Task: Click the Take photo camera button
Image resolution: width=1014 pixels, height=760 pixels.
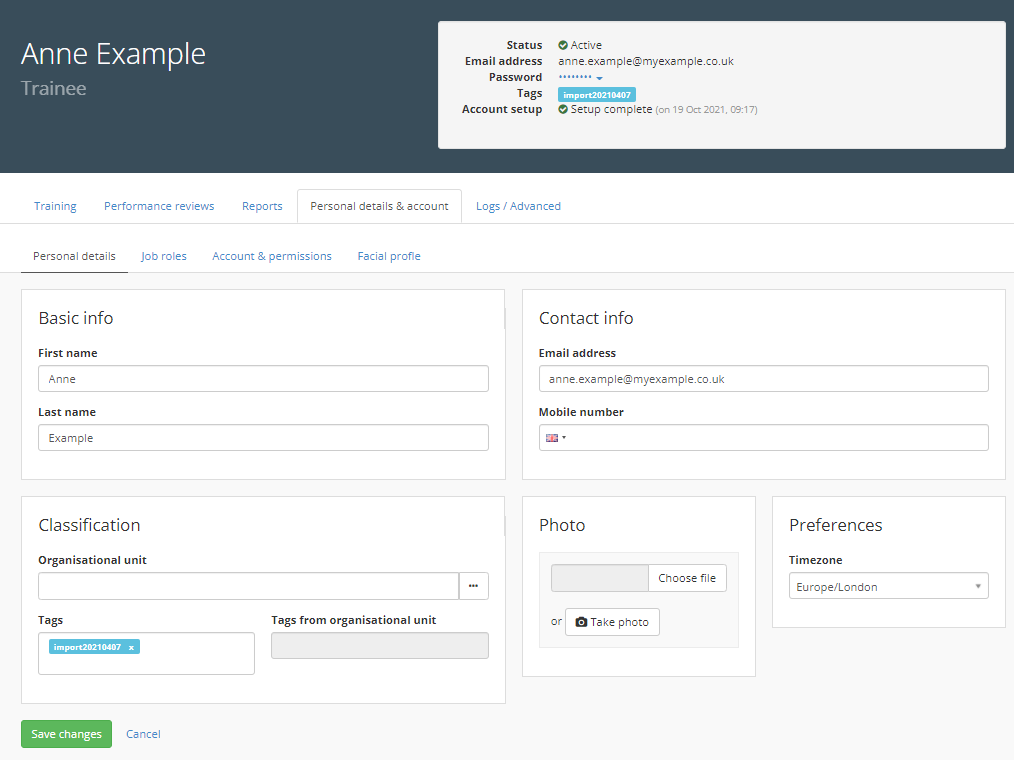Action: (x=612, y=622)
